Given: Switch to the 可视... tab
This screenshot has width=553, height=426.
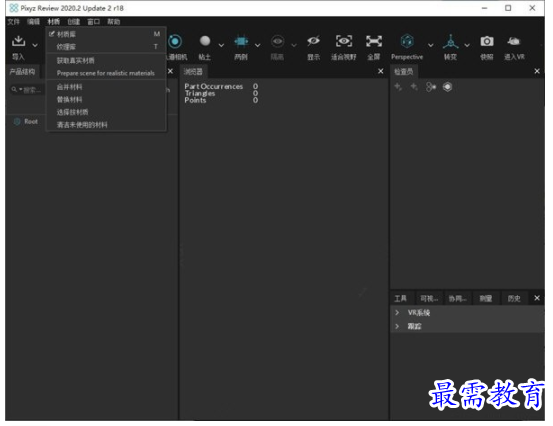Looking at the screenshot, I should pos(429,299).
